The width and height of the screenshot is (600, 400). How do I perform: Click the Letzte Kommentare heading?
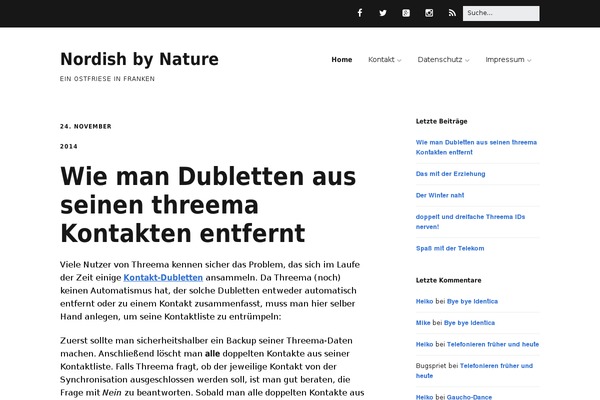point(448,280)
